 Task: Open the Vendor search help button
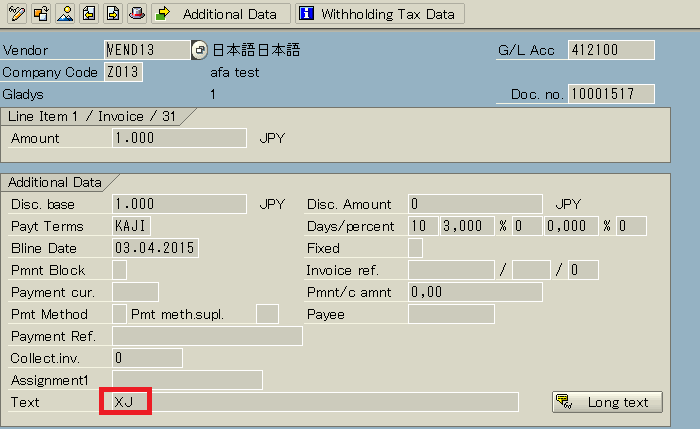[x=200, y=50]
